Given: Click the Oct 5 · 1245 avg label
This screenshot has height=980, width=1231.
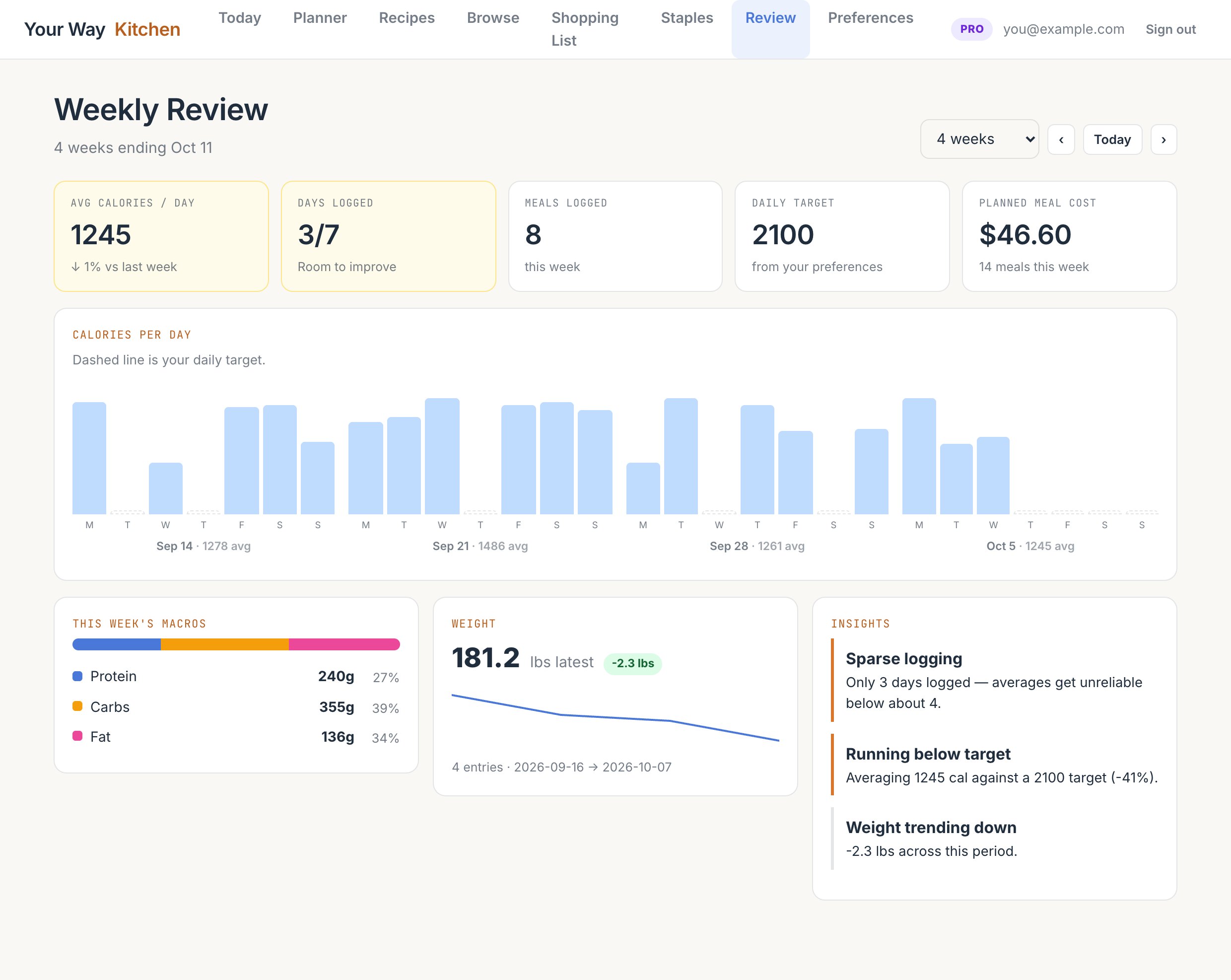Looking at the screenshot, I should [x=1030, y=546].
